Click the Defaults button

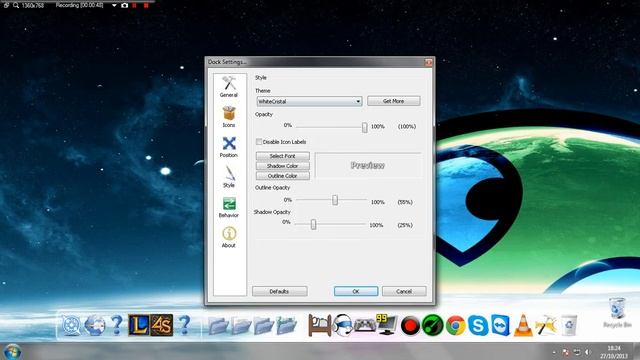(x=280, y=291)
